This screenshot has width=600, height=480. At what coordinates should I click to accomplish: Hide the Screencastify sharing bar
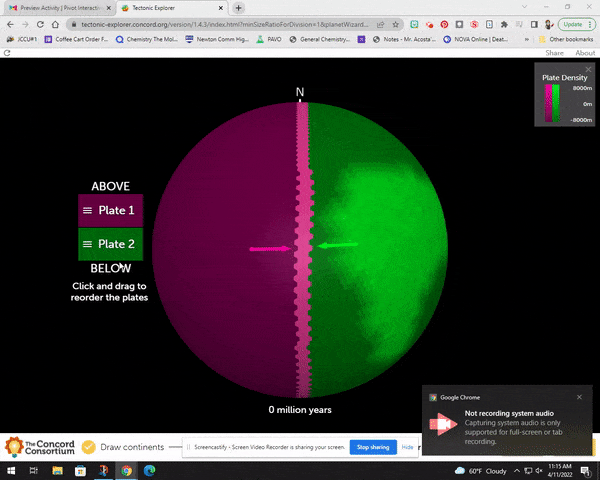pos(407,447)
